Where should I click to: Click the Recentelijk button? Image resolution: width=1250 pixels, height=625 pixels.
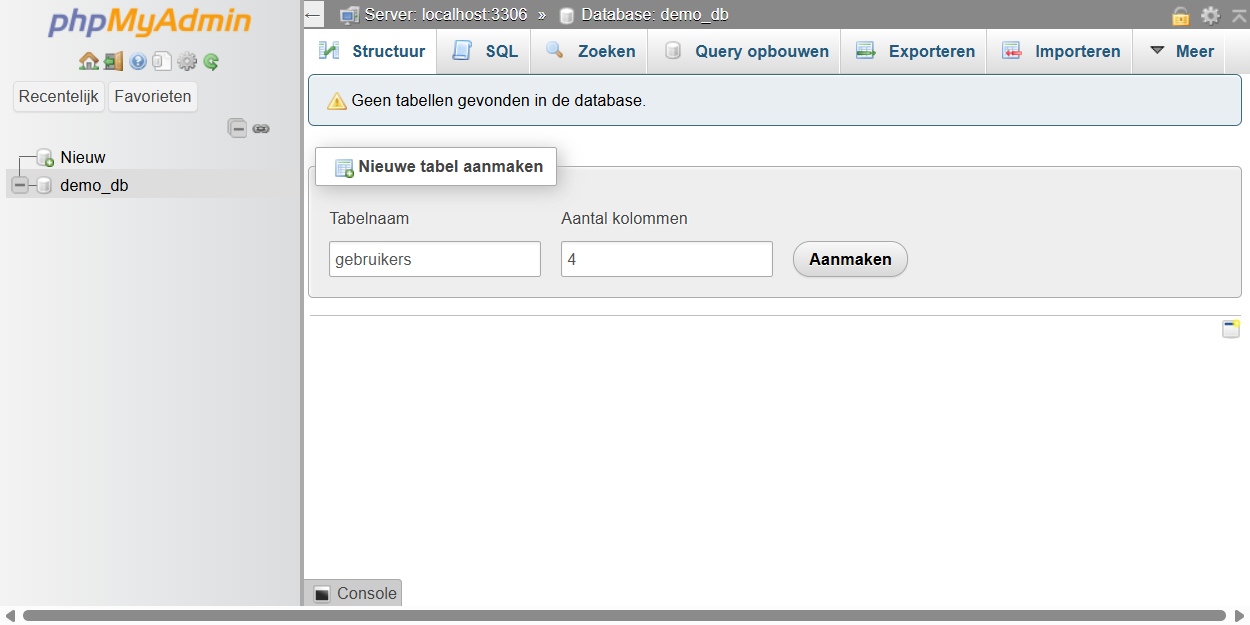coord(59,97)
